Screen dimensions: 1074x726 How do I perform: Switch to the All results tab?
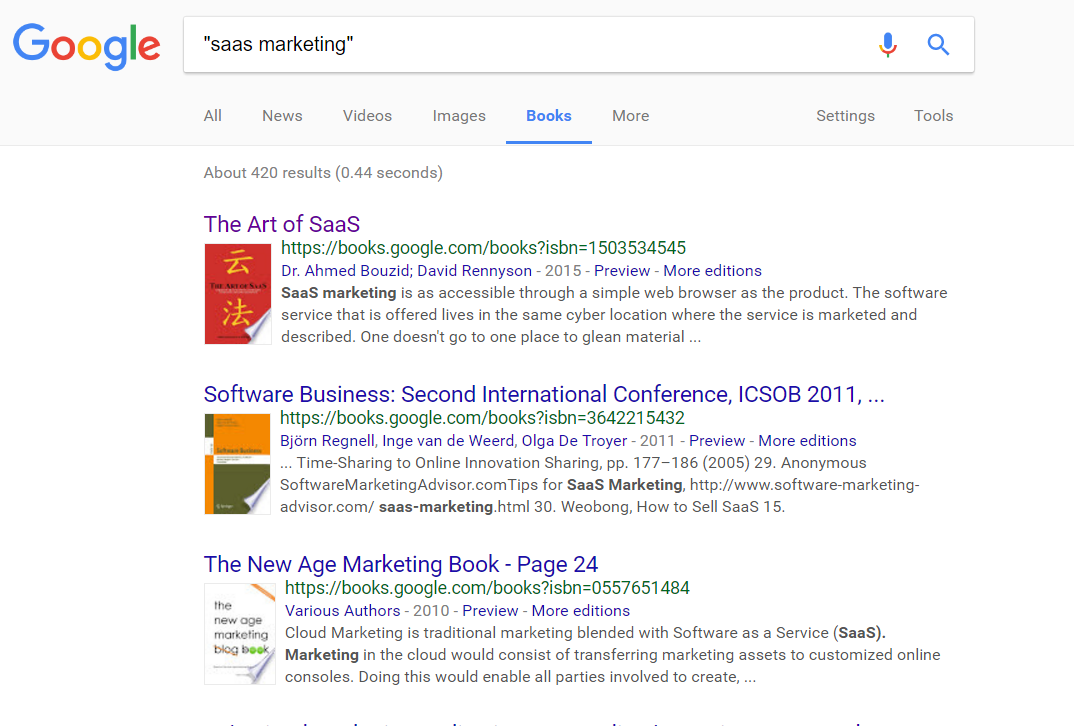point(212,116)
